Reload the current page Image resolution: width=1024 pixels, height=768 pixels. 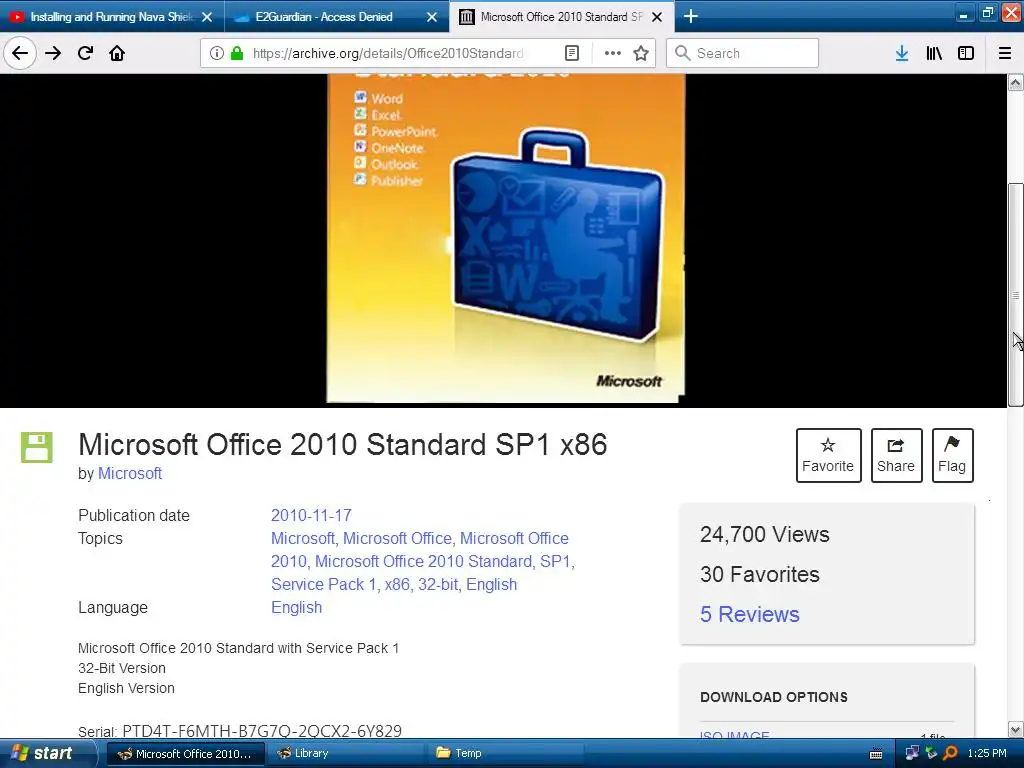click(x=85, y=53)
